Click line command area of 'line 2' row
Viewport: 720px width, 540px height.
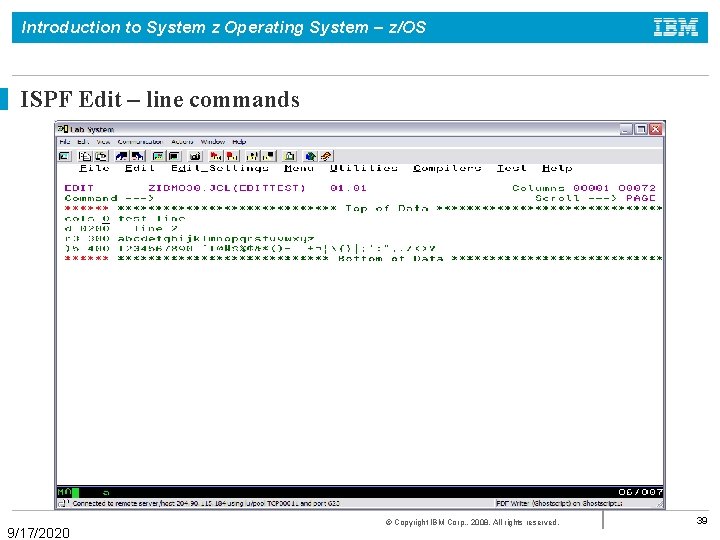(87, 229)
